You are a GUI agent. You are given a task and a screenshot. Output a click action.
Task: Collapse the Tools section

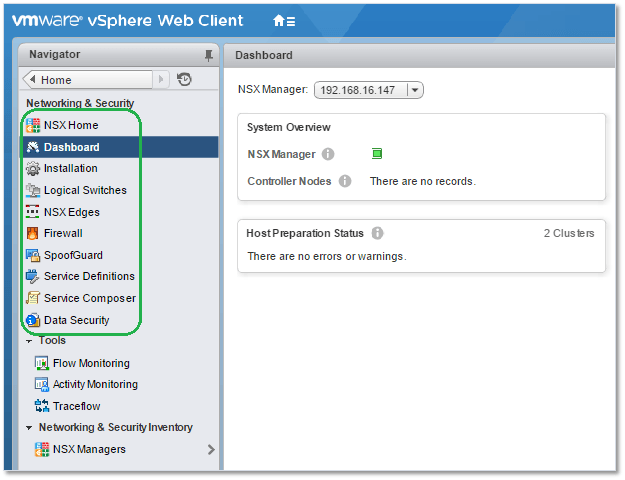click(x=29, y=341)
